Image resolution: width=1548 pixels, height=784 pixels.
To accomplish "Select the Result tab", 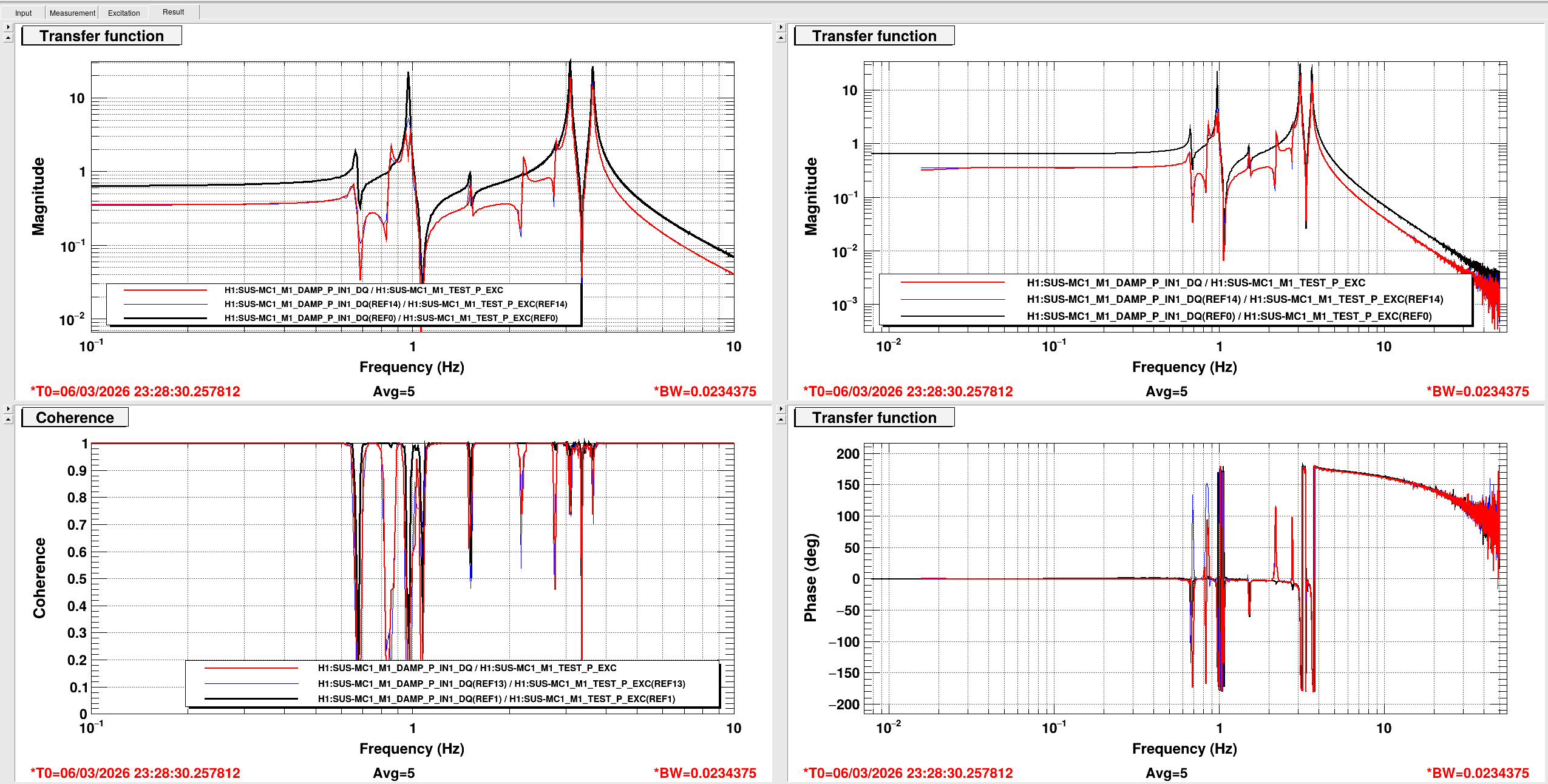I will 173,12.
